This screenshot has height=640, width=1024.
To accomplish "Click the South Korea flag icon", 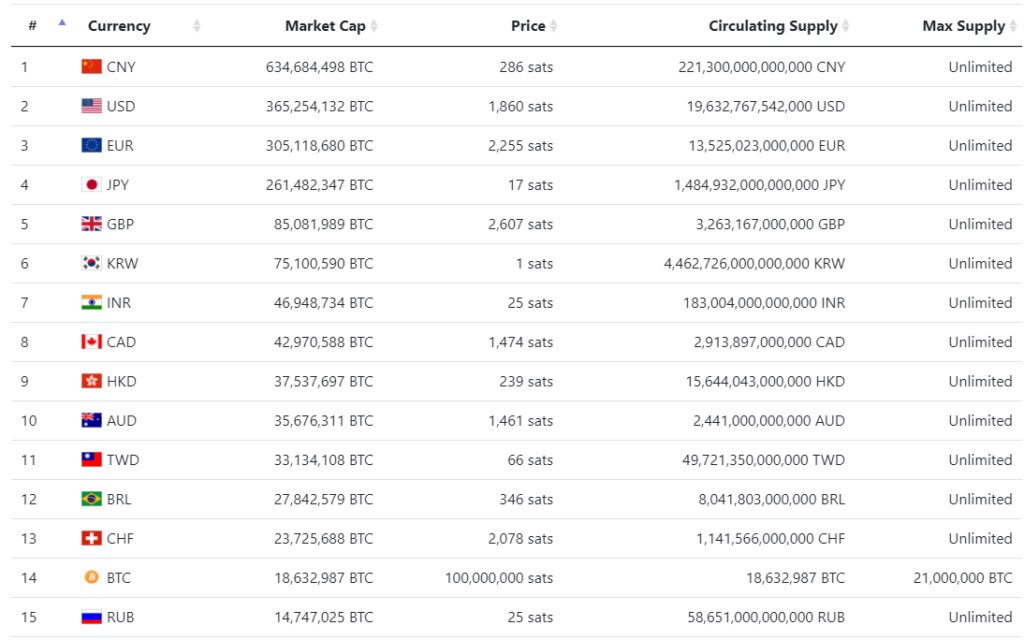I will pos(91,264).
